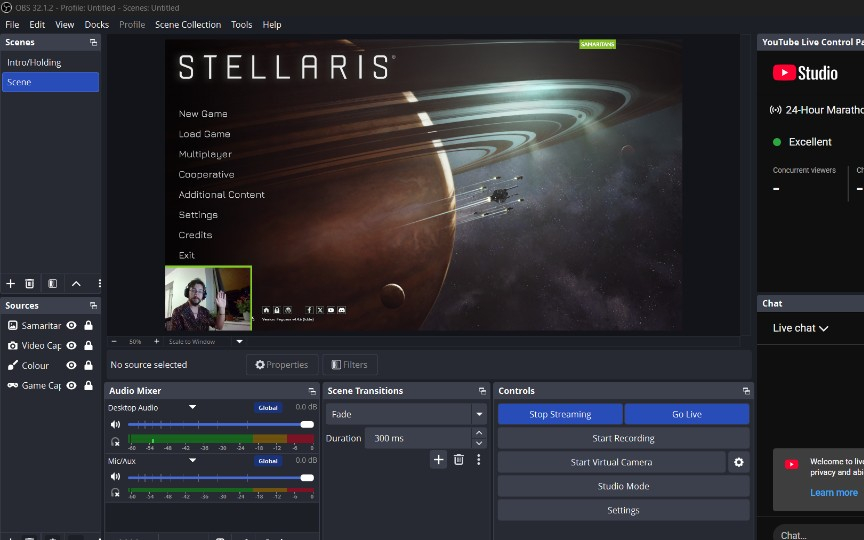Unlock the Colour source
The width and height of the screenshot is (864, 540).
point(88,365)
